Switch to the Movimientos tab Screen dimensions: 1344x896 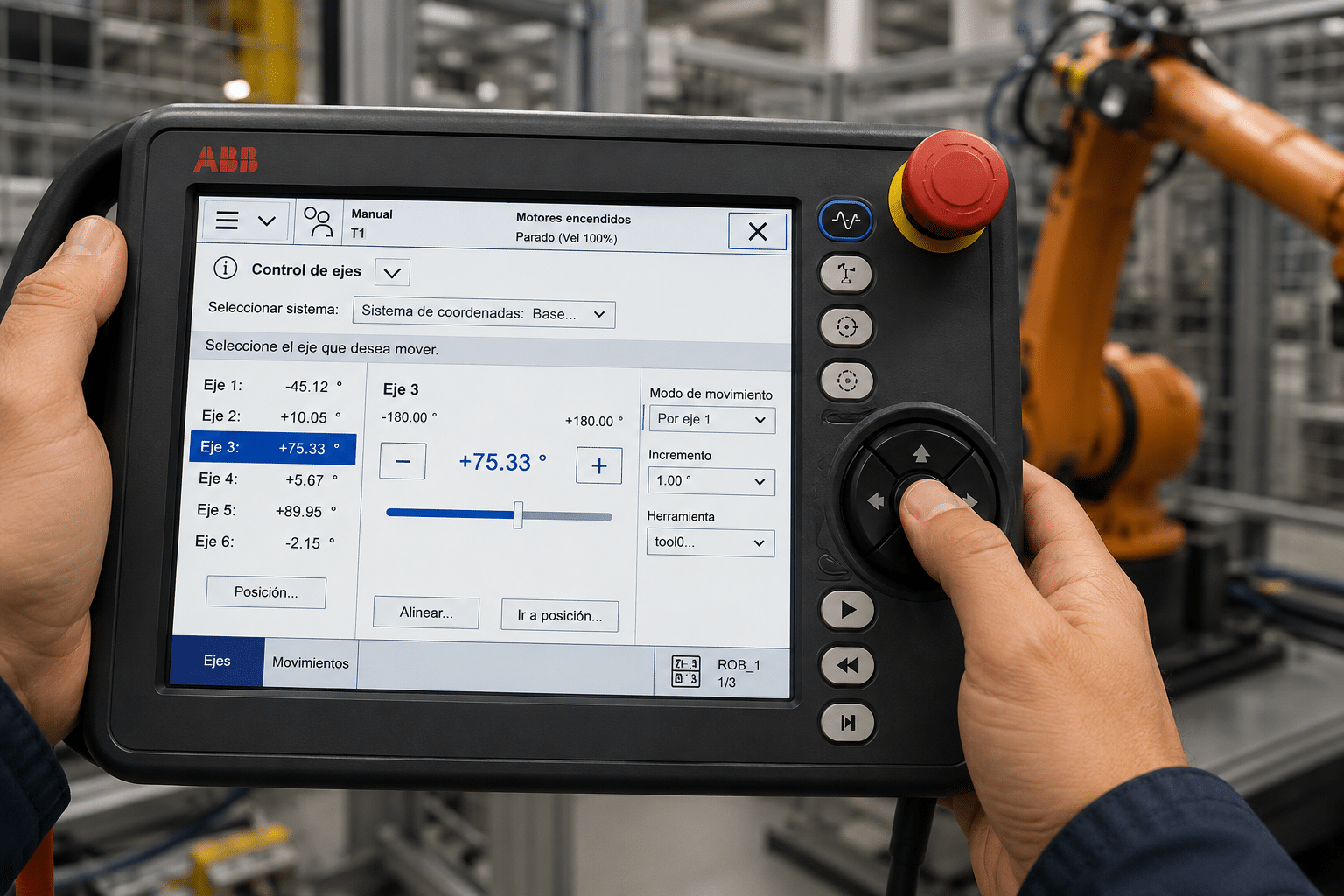pyautogui.click(x=311, y=662)
